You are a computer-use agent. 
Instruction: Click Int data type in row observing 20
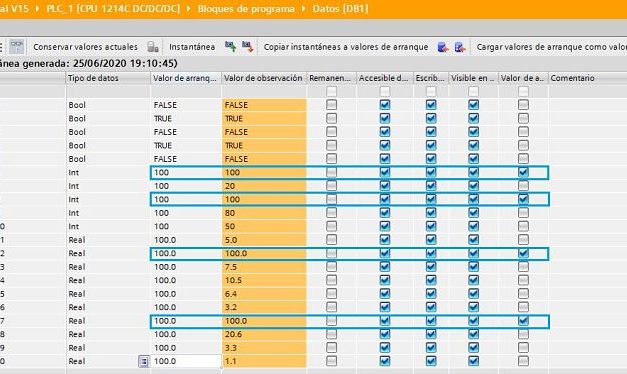(x=74, y=186)
